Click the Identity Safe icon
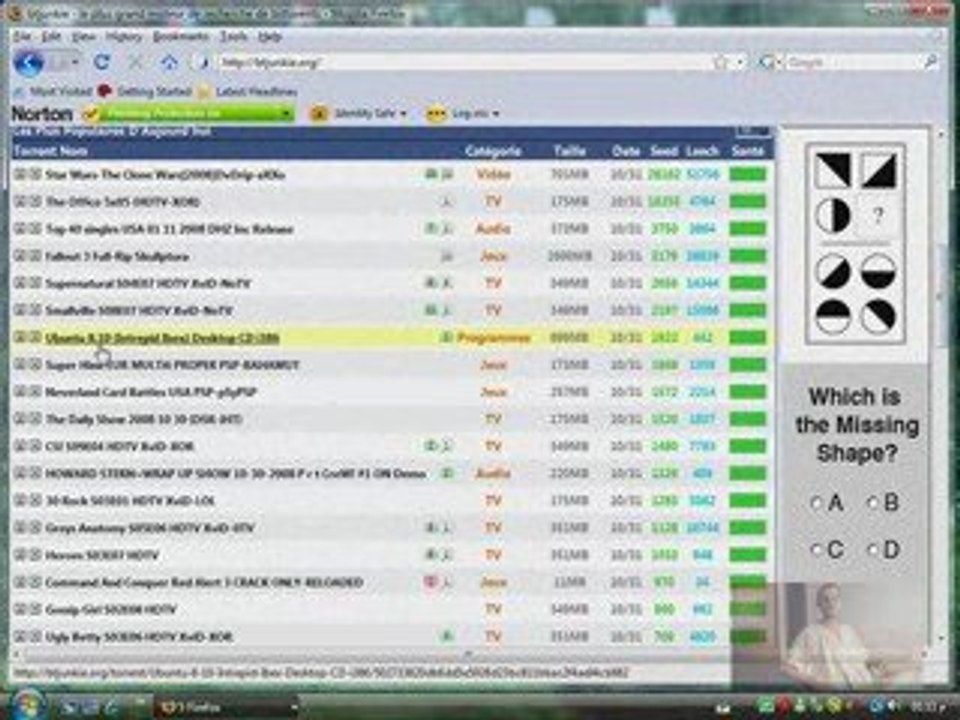This screenshot has height=720, width=960. 318,114
